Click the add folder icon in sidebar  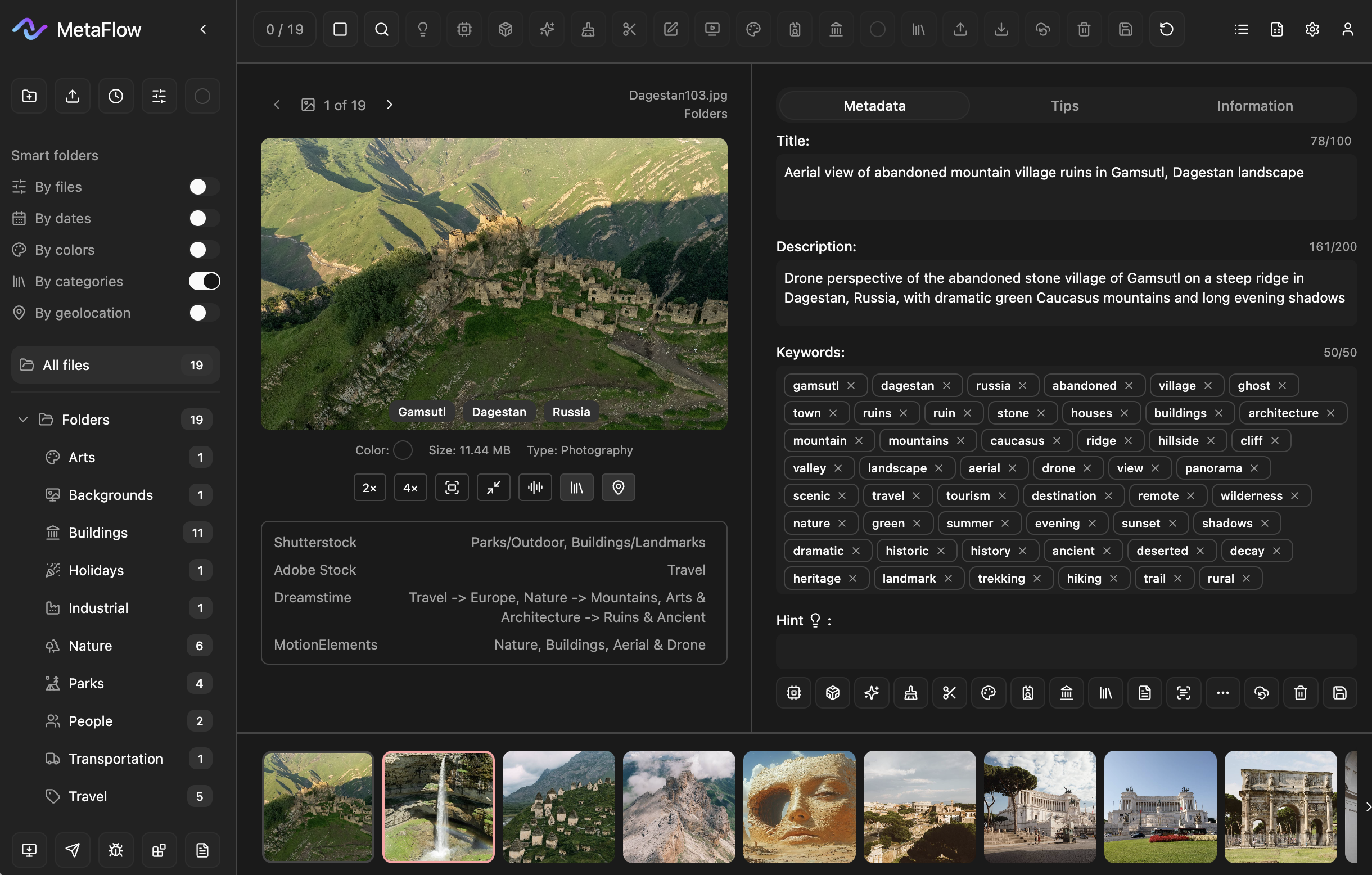point(29,96)
